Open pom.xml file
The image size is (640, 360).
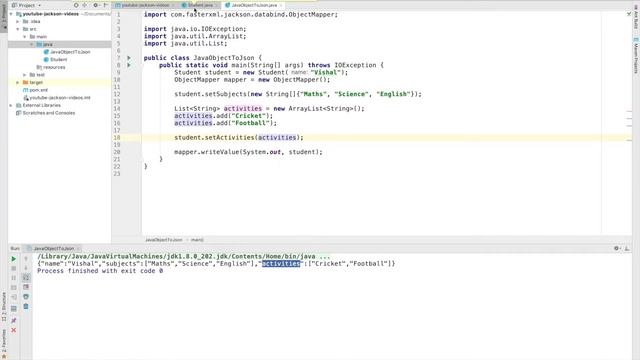click(x=36, y=90)
